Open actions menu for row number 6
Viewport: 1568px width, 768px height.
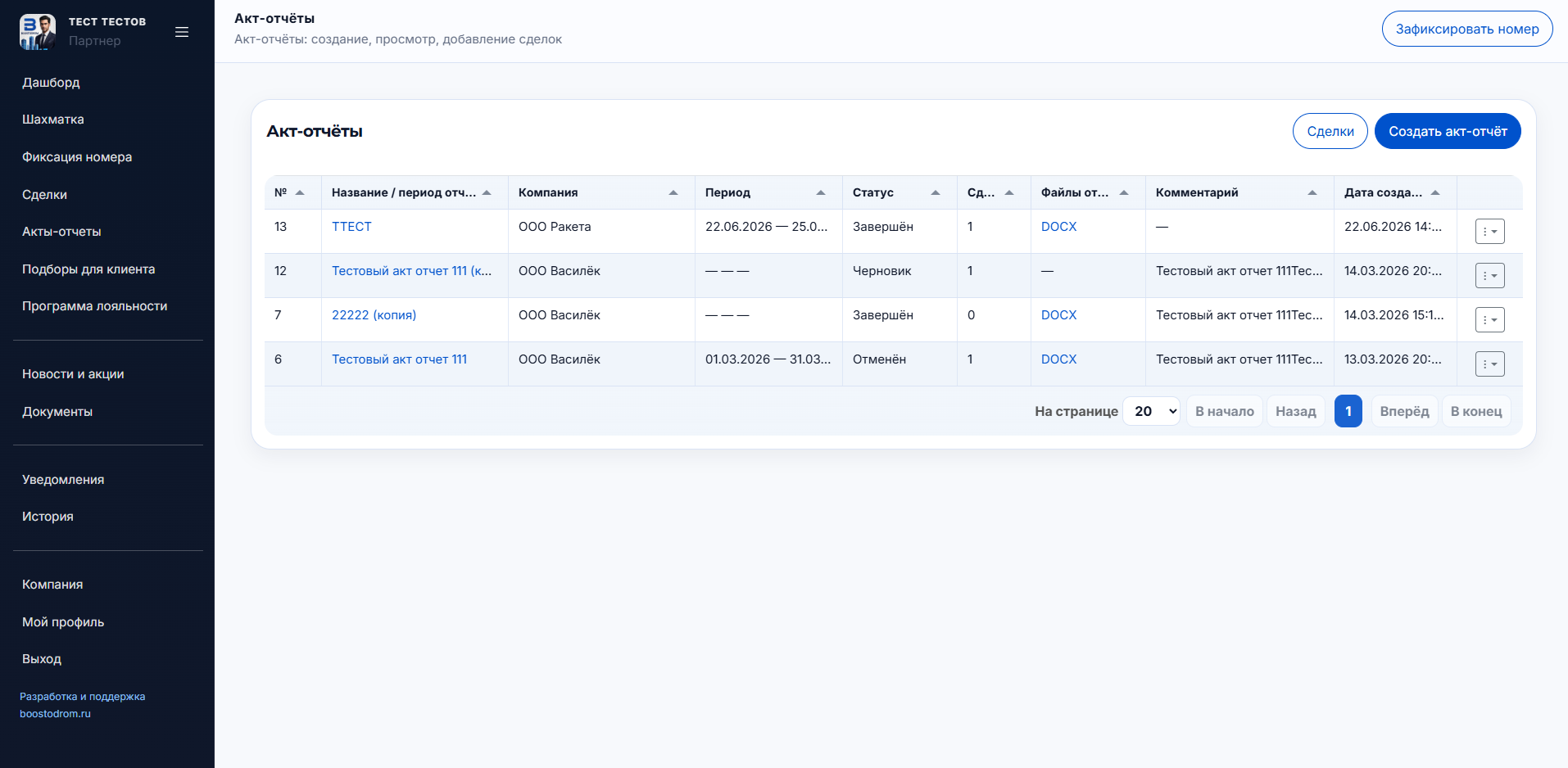point(1489,364)
